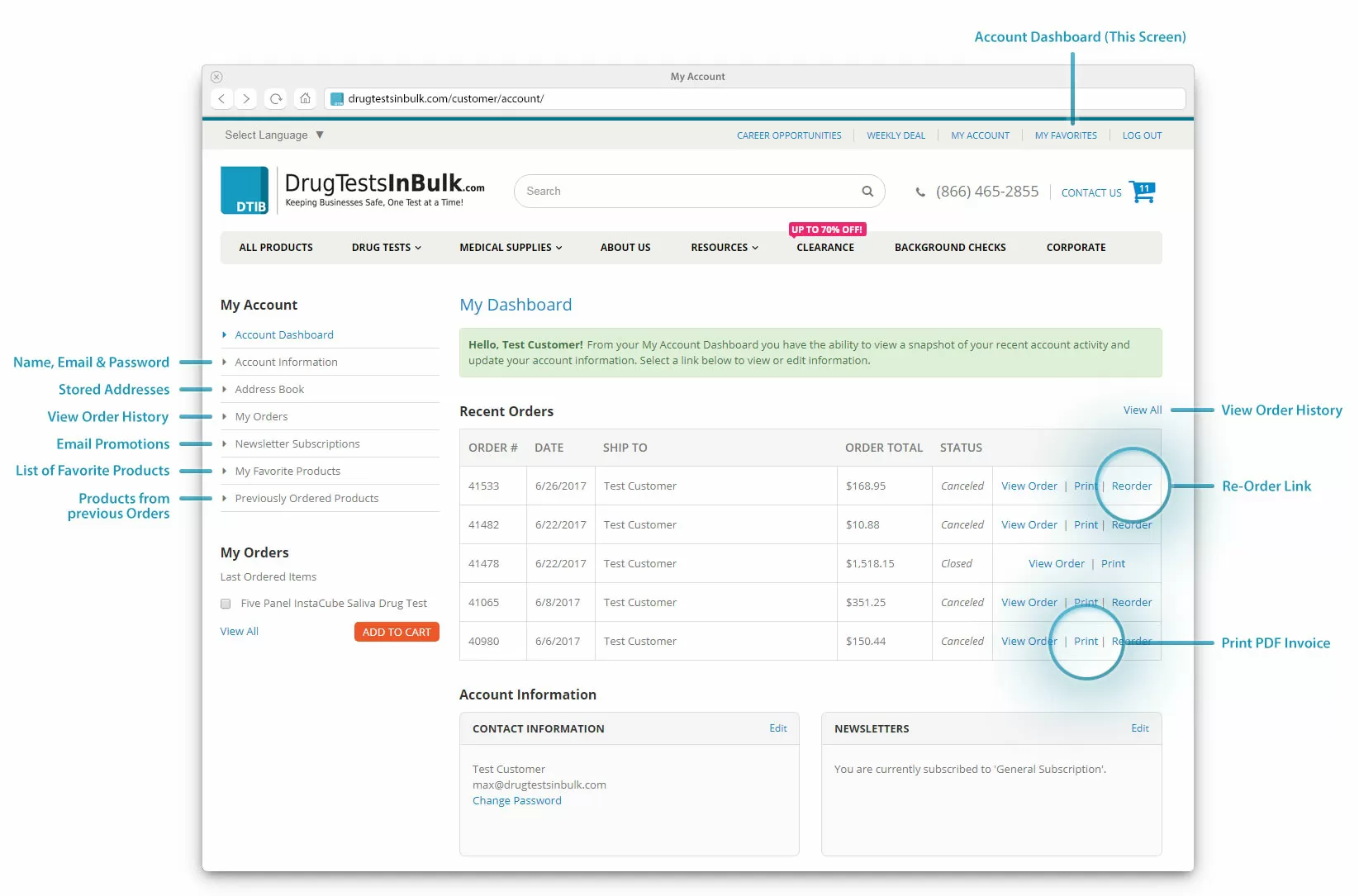Click the browser forward arrow
The width and height of the screenshot is (1359, 896).
(x=246, y=98)
